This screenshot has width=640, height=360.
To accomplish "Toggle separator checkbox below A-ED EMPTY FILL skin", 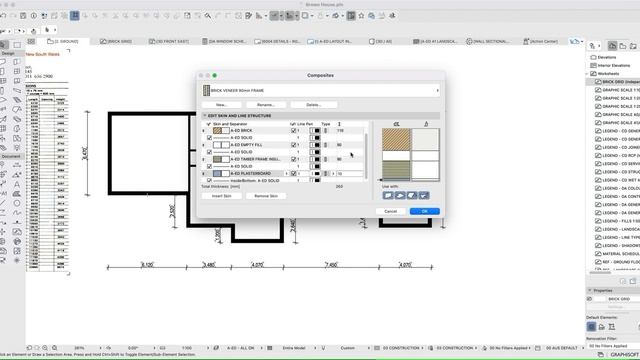I will pos(209,152).
